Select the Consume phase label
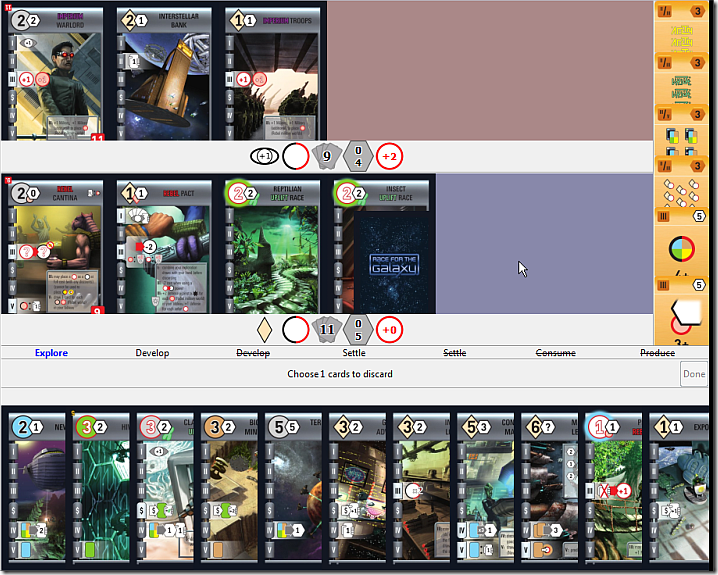 [555, 353]
